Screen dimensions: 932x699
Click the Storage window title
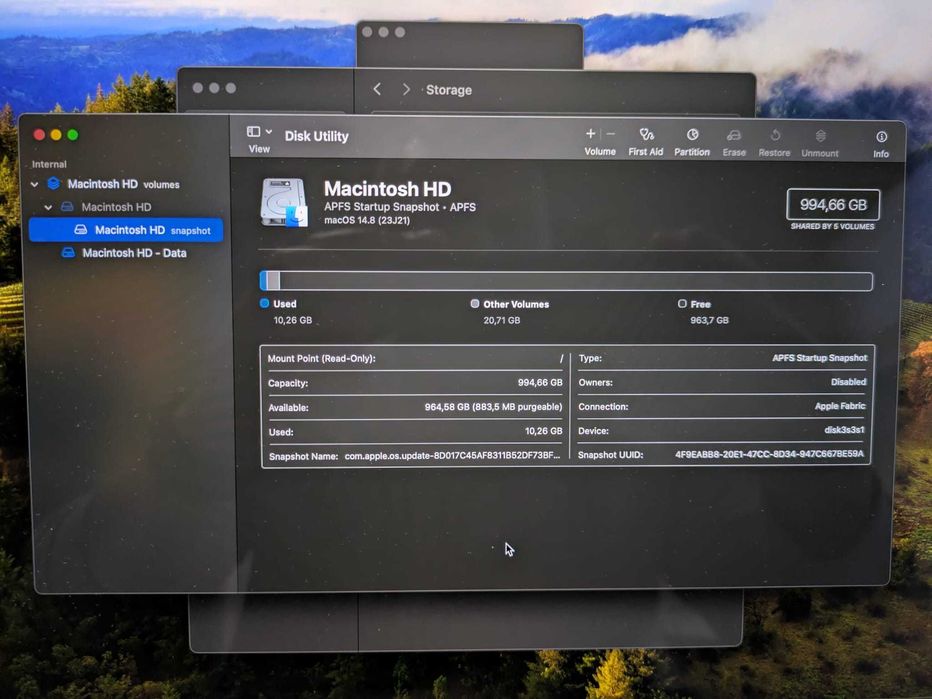[449, 90]
